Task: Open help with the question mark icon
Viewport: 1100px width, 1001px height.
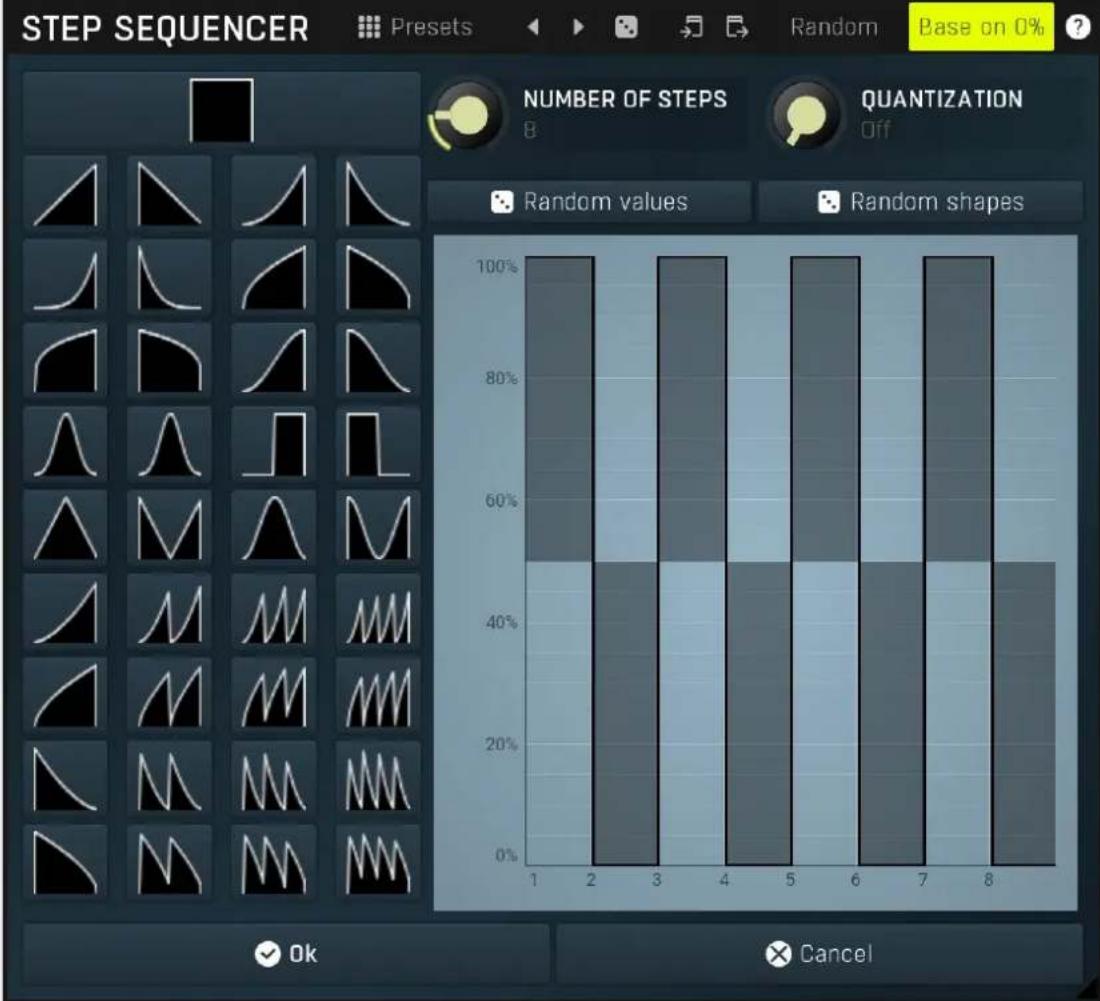Action: 1078,27
